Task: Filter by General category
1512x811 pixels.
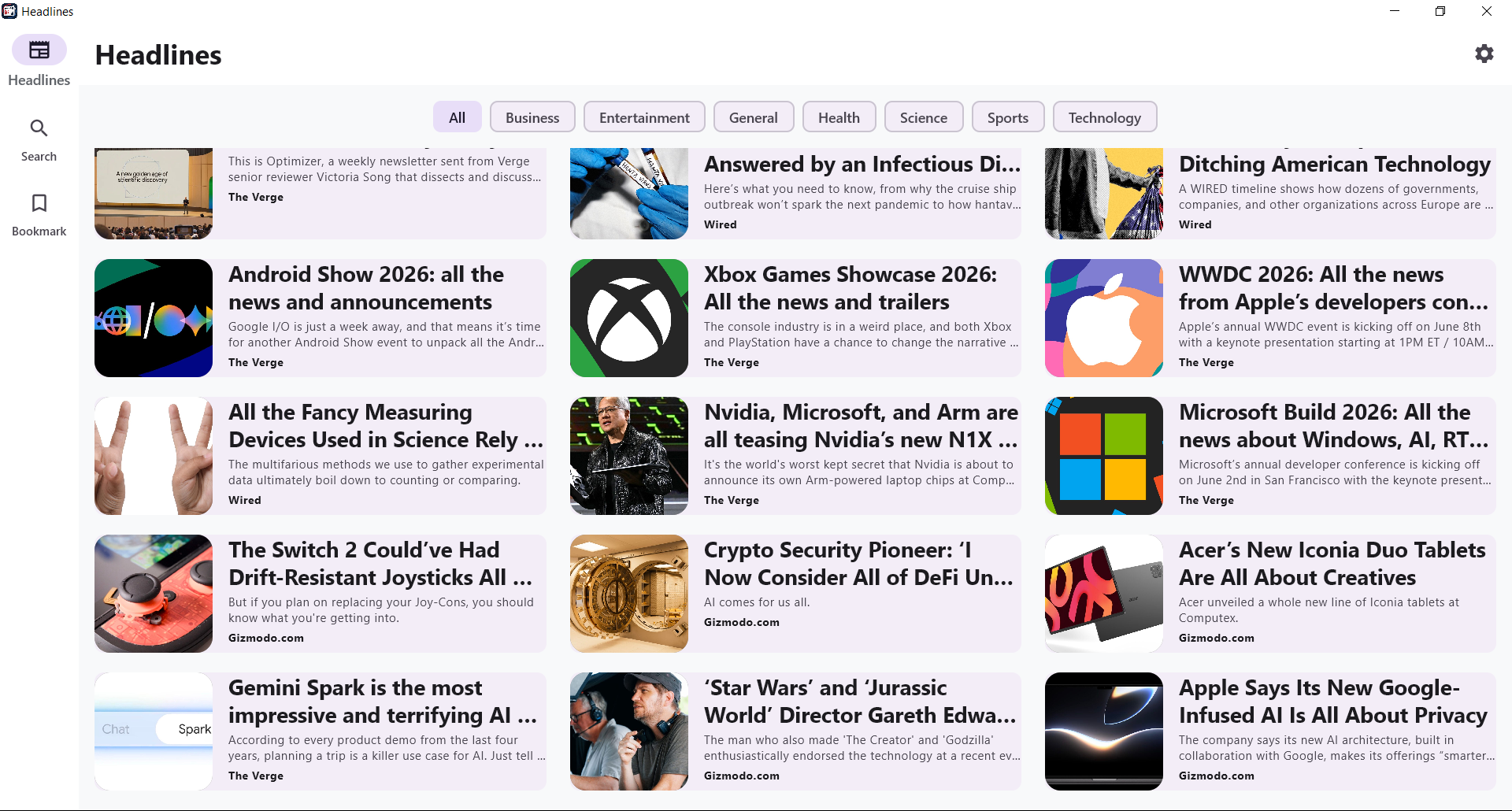Action: [753, 117]
